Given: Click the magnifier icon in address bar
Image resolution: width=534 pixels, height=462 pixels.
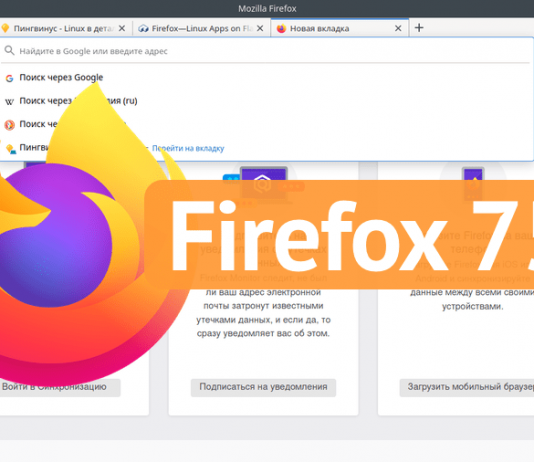Looking at the screenshot, I should pos(9,51).
